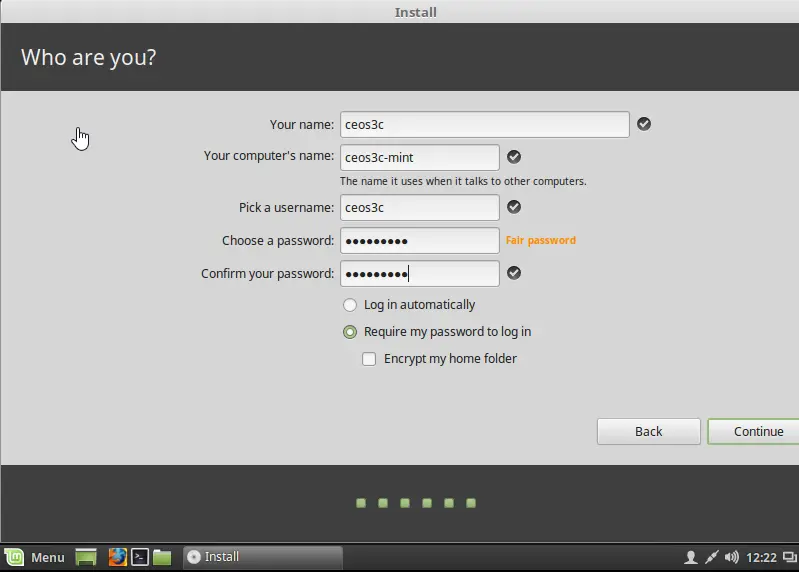The width and height of the screenshot is (799, 572).
Task: Open the network connection tray icon
Action: pyautogui.click(x=711, y=557)
